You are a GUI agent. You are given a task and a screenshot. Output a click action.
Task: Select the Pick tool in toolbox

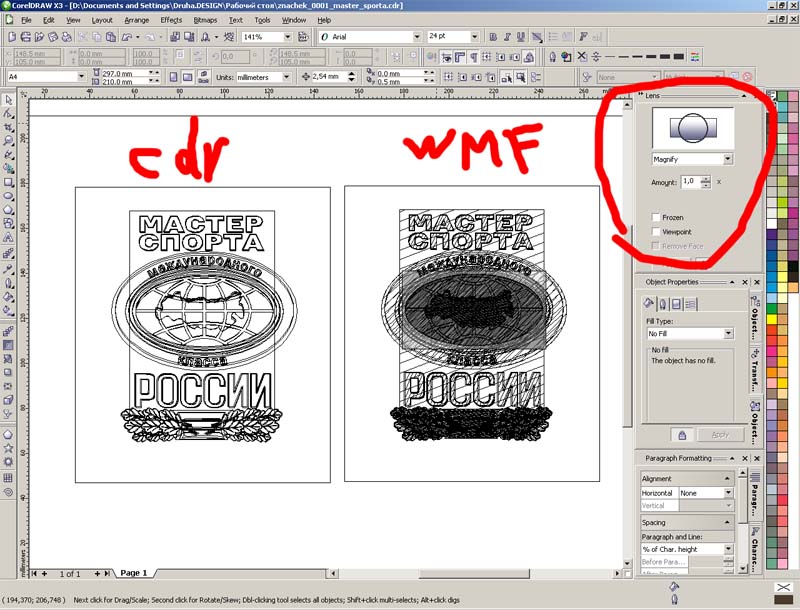8,99
